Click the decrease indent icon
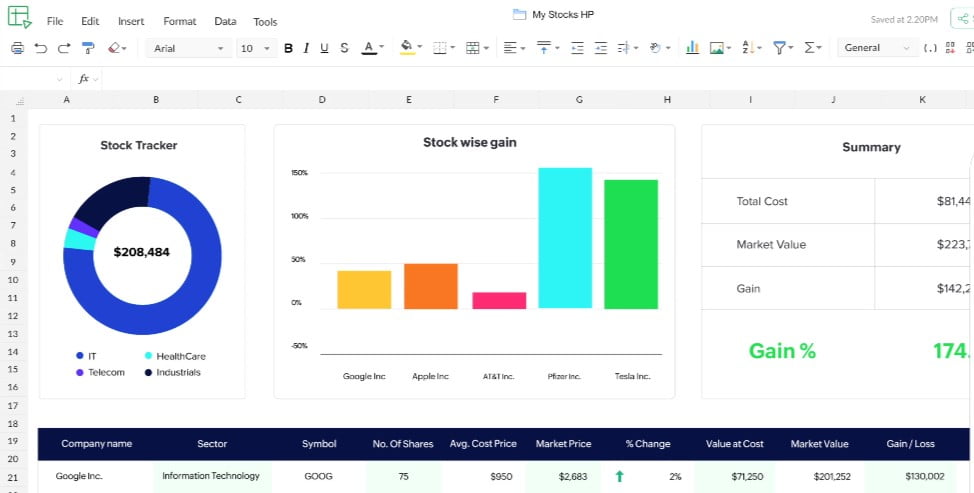 click(577, 48)
